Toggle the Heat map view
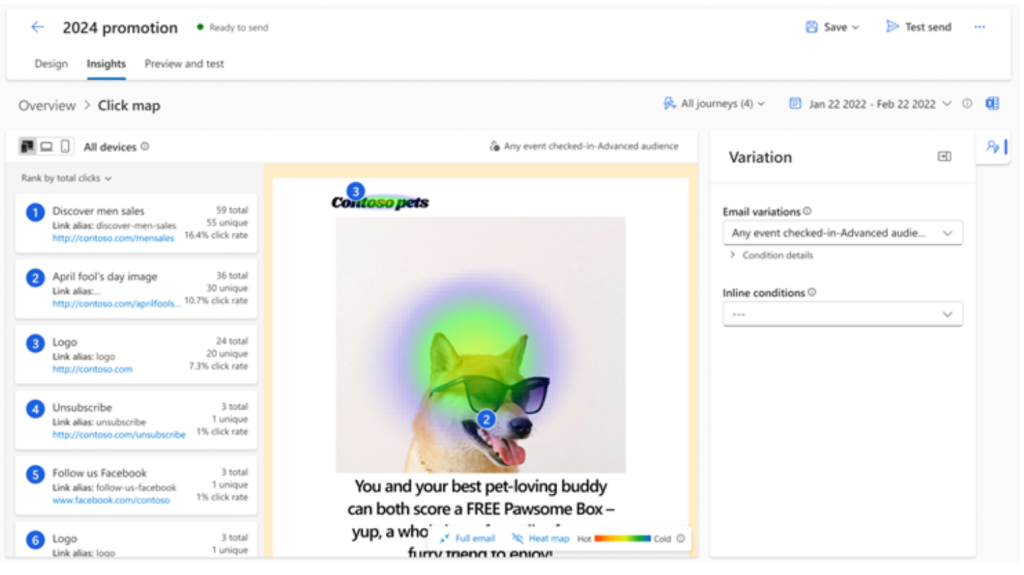The width and height of the screenshot is (1024, 575). point(541,538)
